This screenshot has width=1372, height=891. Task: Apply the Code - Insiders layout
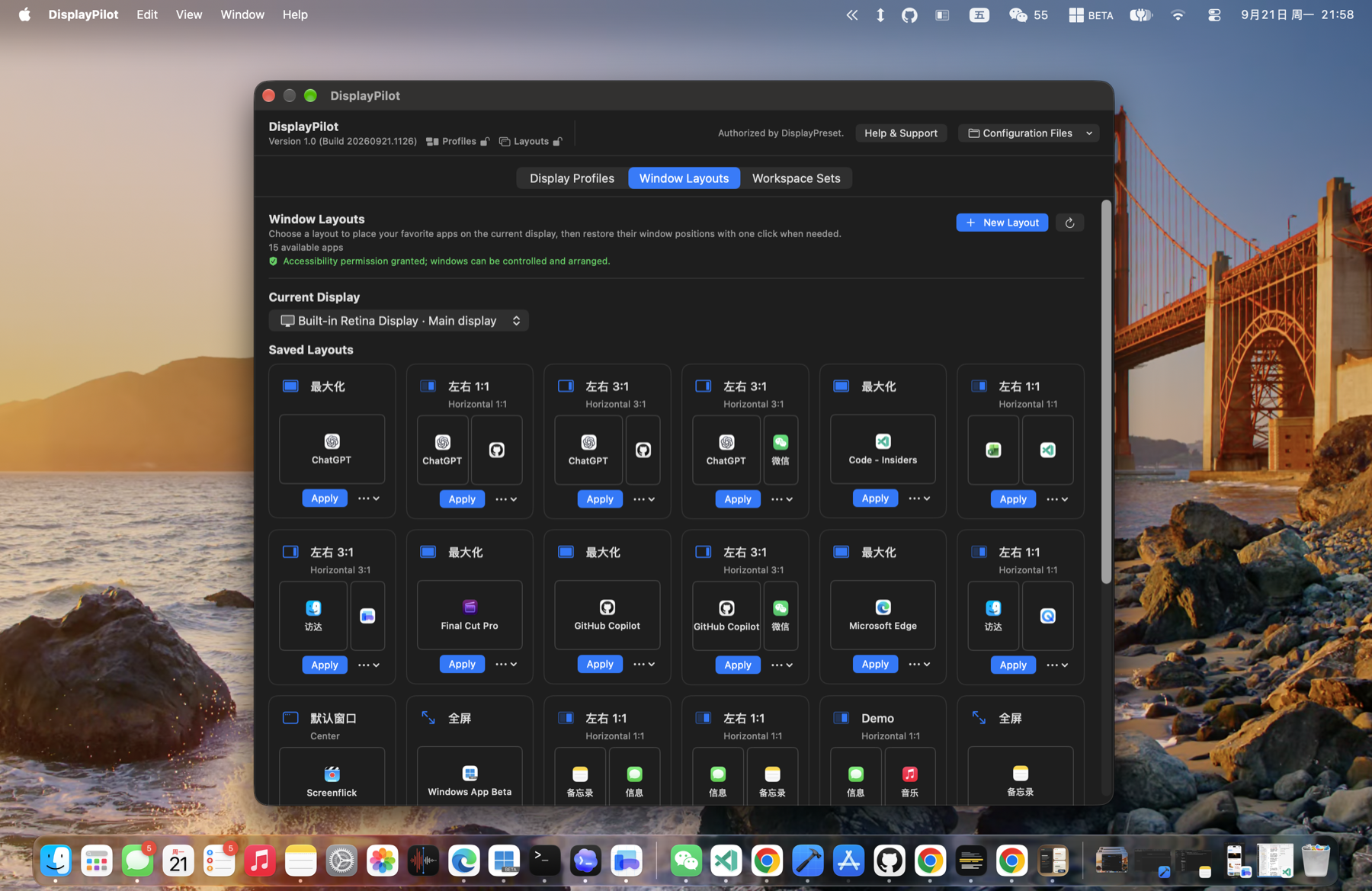click(875, 498)
